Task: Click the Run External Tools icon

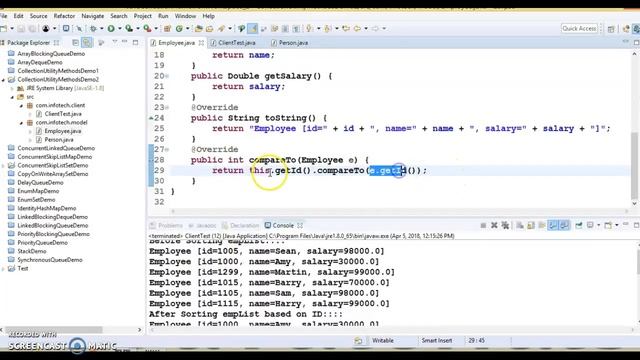Action: (x=147, y=29)
